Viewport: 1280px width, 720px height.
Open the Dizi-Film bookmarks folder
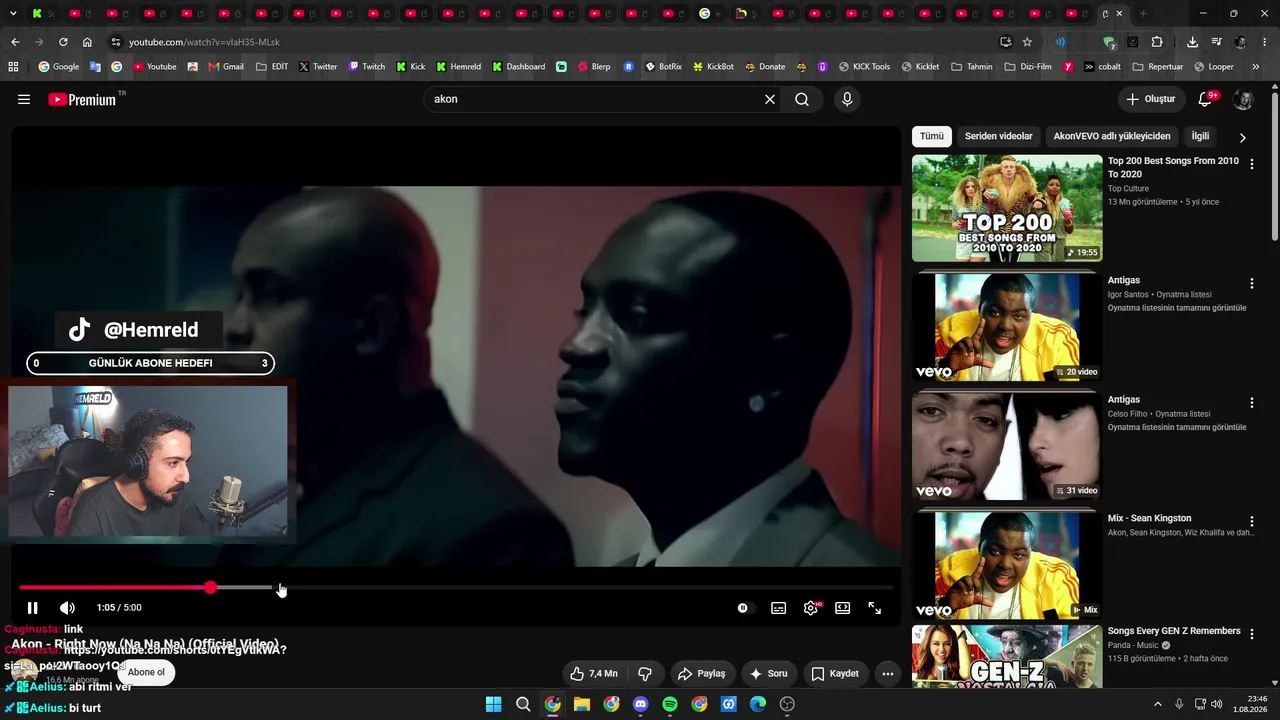pyautogui.click(x=1028, y=67)
